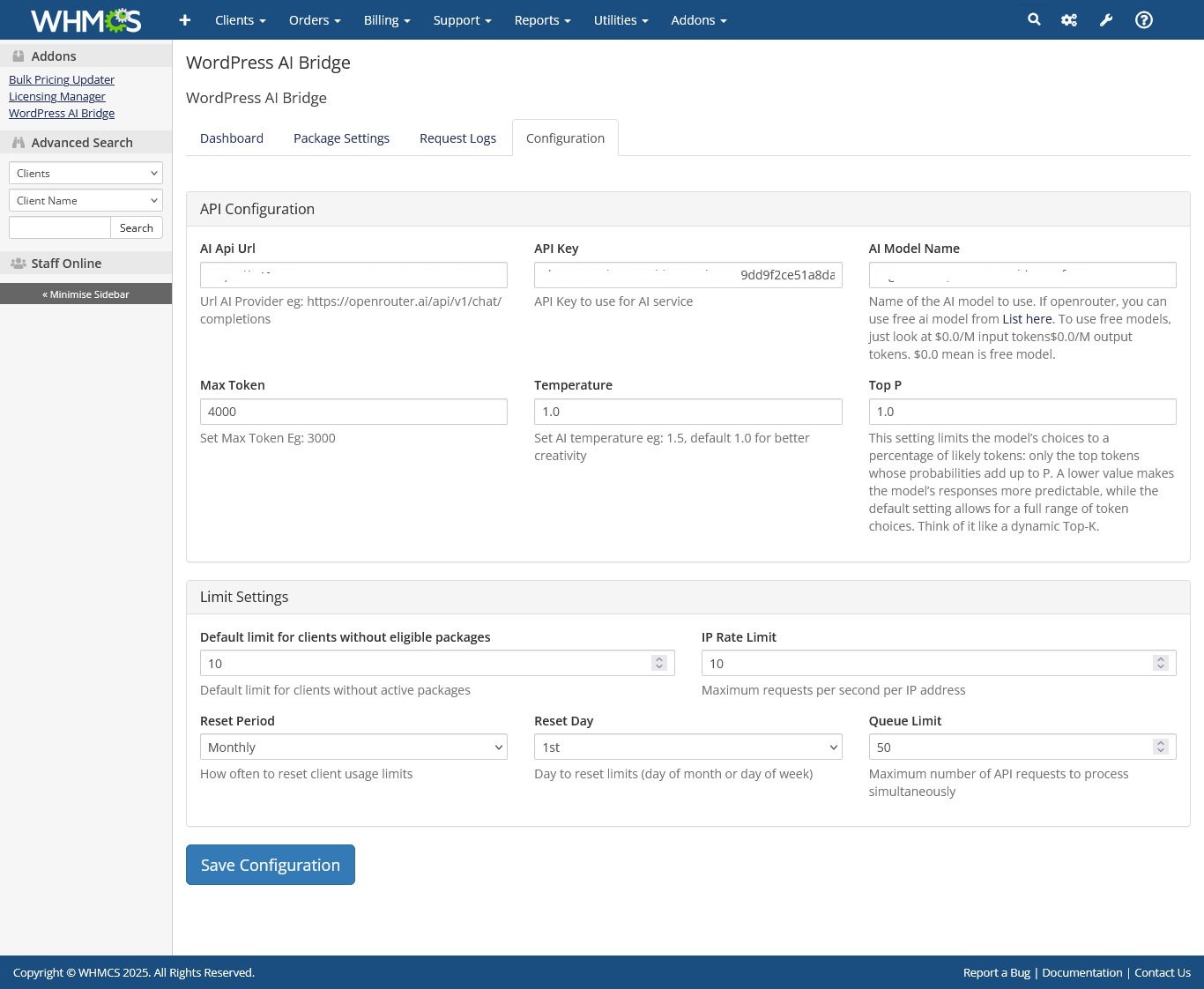Increase IP Rate Limit with the up stepper

pyautogui.click(x=1161, y=658)
